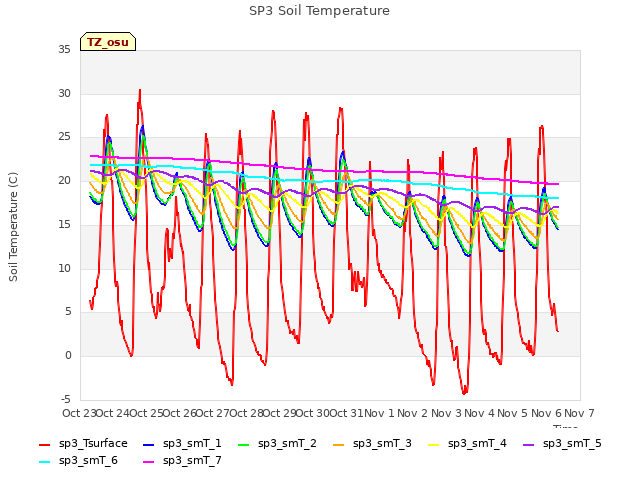Image resolution: width=640 pixels, height=480 pixels.
Task: Click the Nov 6 x-axis tick label
Action: 546,413
